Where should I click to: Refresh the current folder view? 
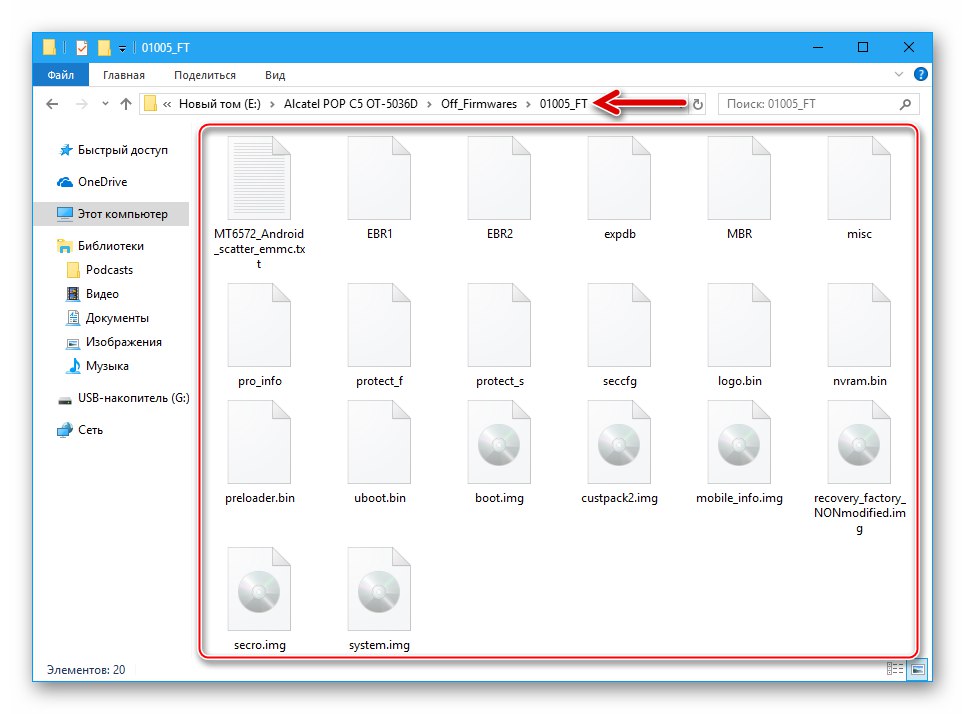pyautogui.click(x=697, y=104)
